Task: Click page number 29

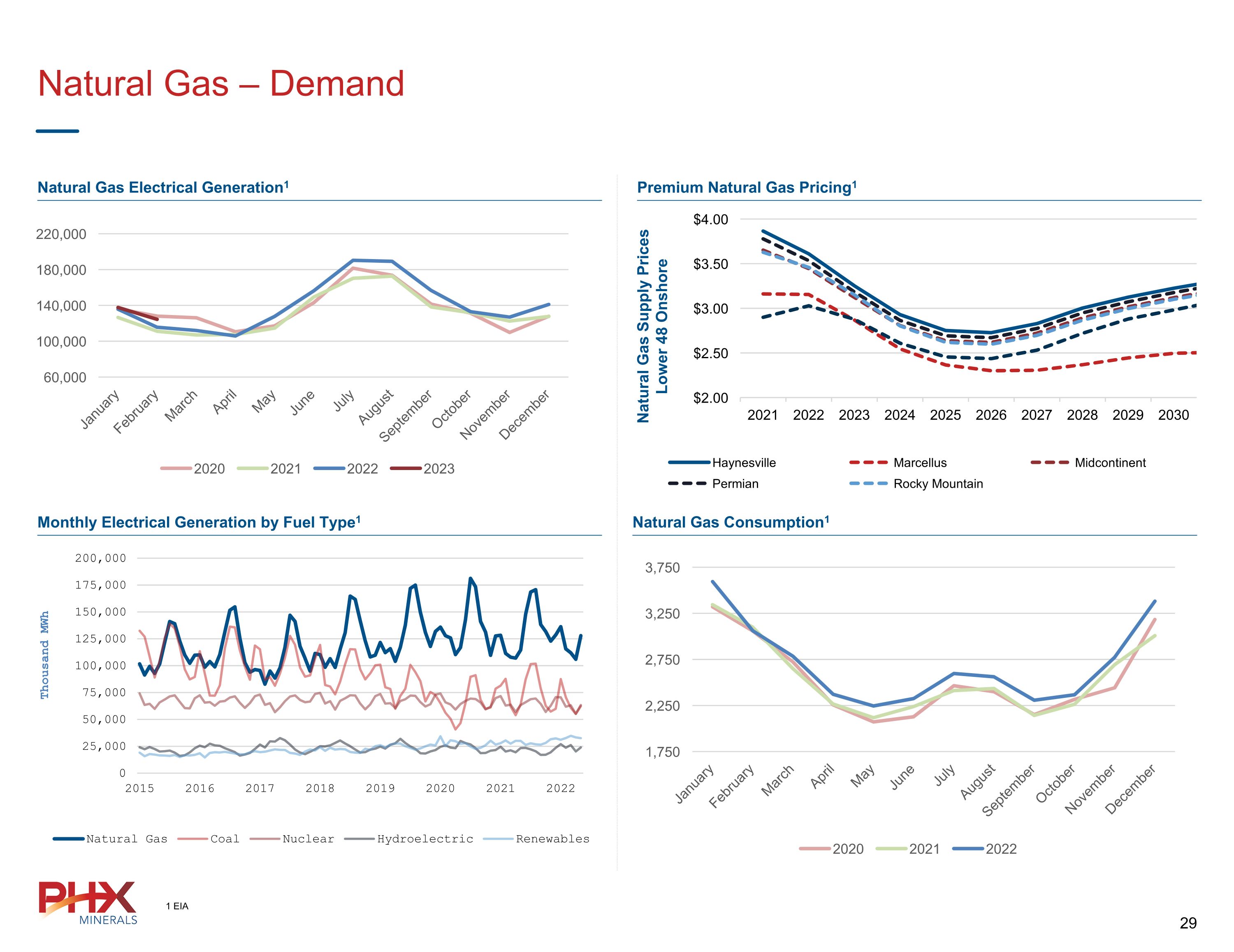Action: coord(1188,923)
